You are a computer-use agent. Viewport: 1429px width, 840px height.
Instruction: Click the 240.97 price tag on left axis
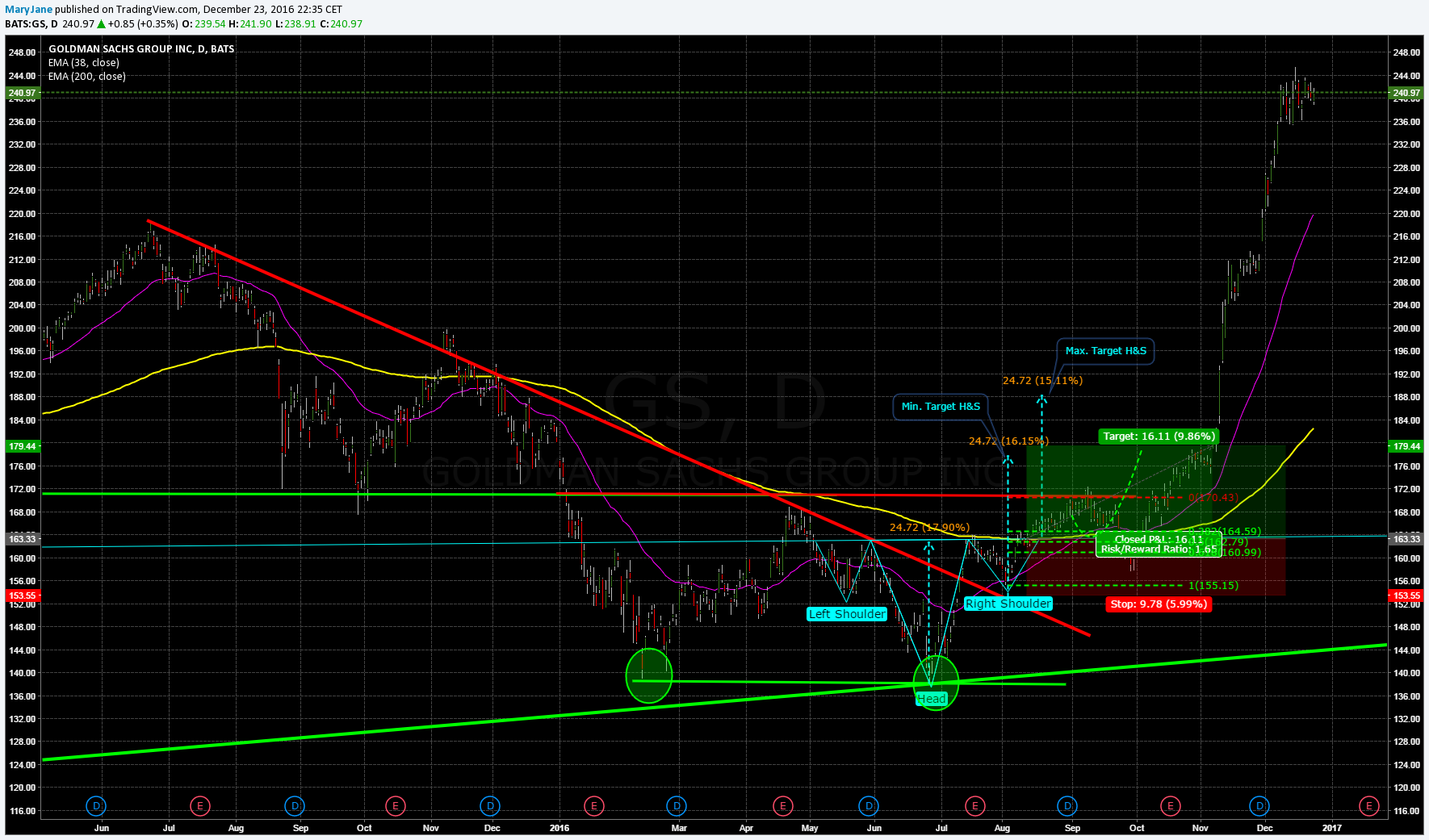pos(23,93)
